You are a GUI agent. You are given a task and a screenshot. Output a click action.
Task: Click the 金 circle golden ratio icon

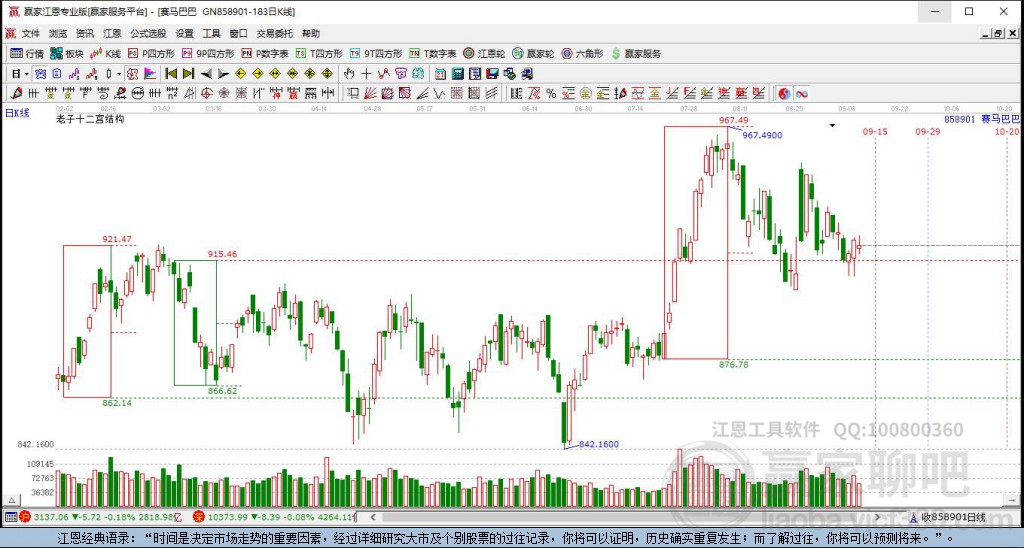click(585, 93)
